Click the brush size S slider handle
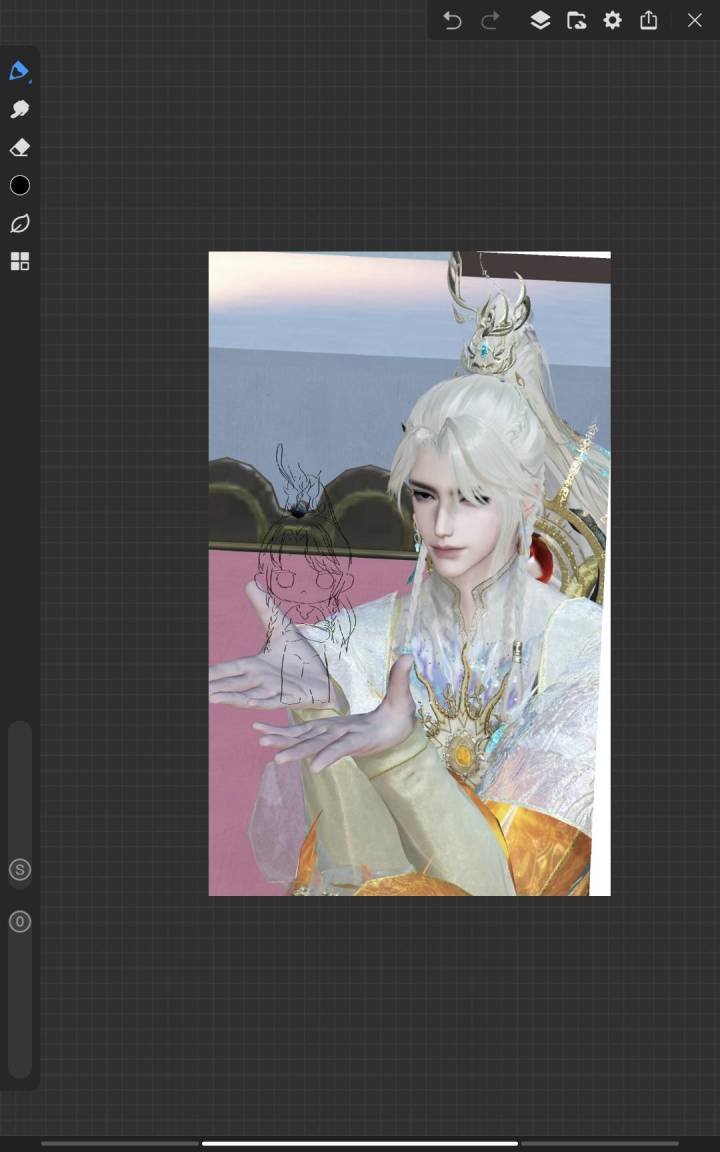The image size is (720, 1152). click(x=20, y=870)
